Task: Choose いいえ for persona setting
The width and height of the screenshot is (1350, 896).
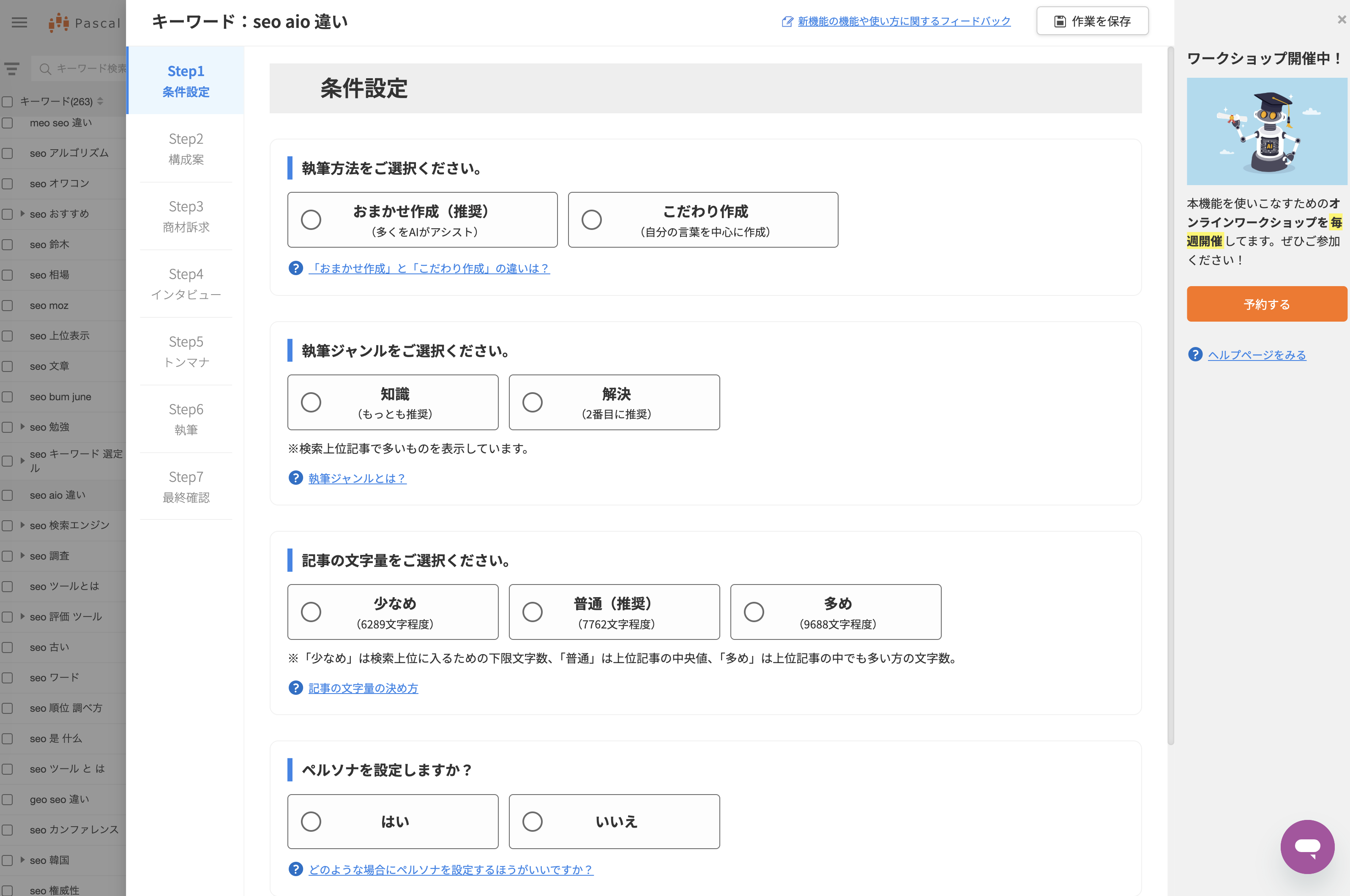Action: pyautogui.click(x=614, y=822)
